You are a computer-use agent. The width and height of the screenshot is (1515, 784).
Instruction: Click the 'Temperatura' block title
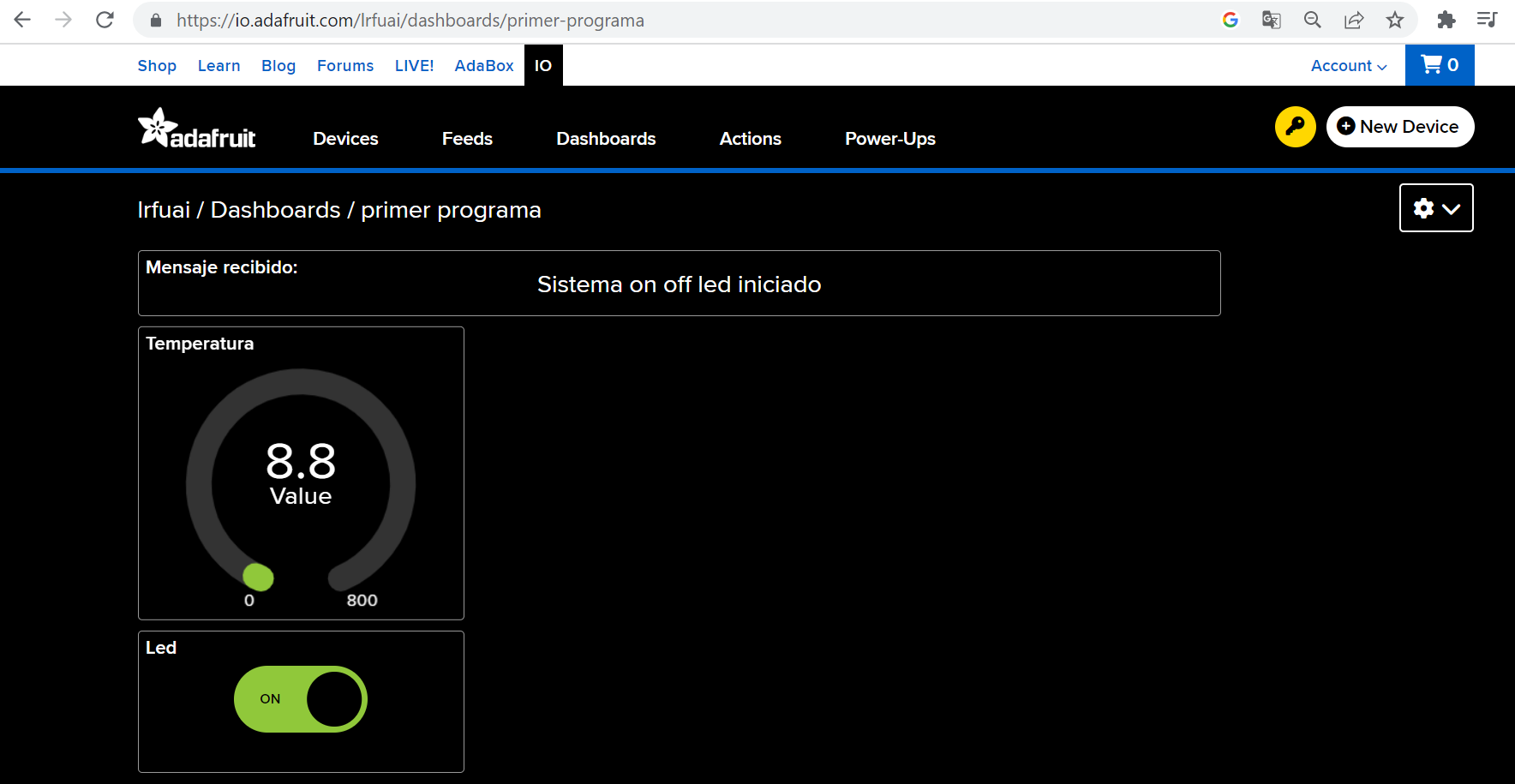point(200,344)
